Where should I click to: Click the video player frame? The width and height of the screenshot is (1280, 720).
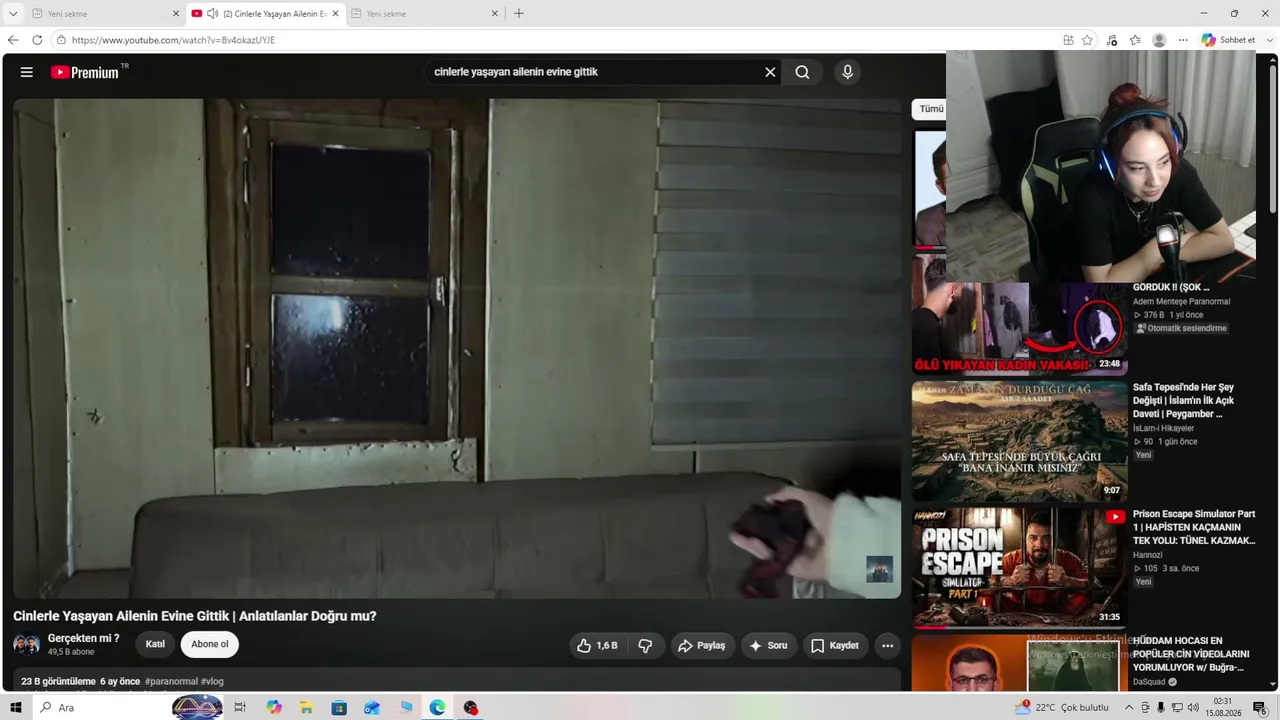(x=457, y=348)
